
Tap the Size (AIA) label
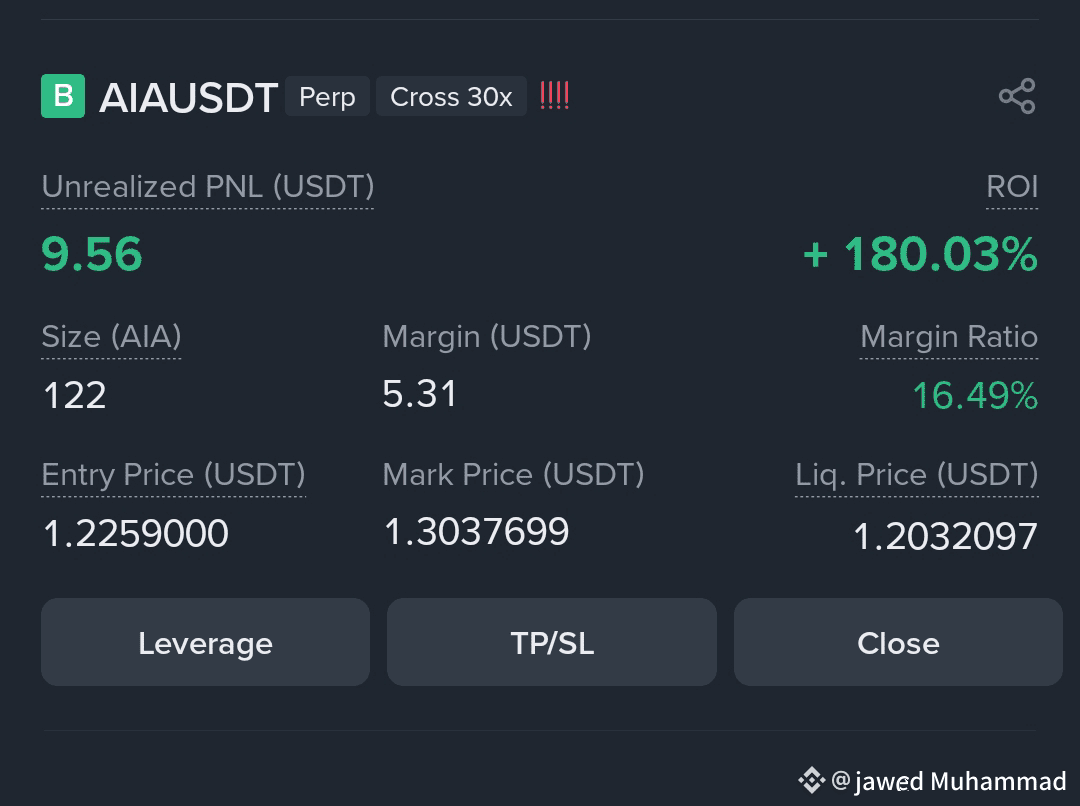112,337
